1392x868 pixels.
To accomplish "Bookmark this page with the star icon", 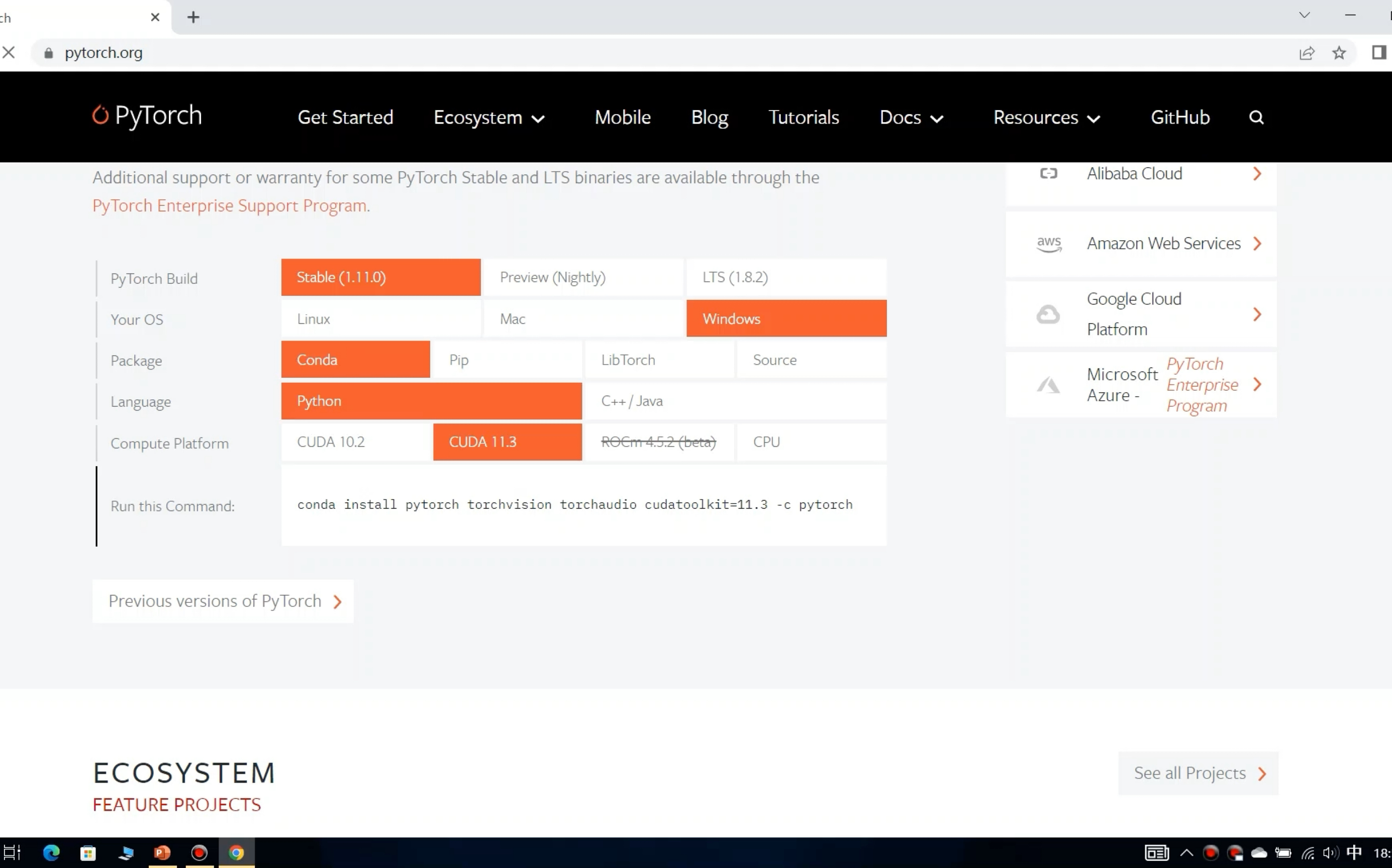I will point(1339,53).
